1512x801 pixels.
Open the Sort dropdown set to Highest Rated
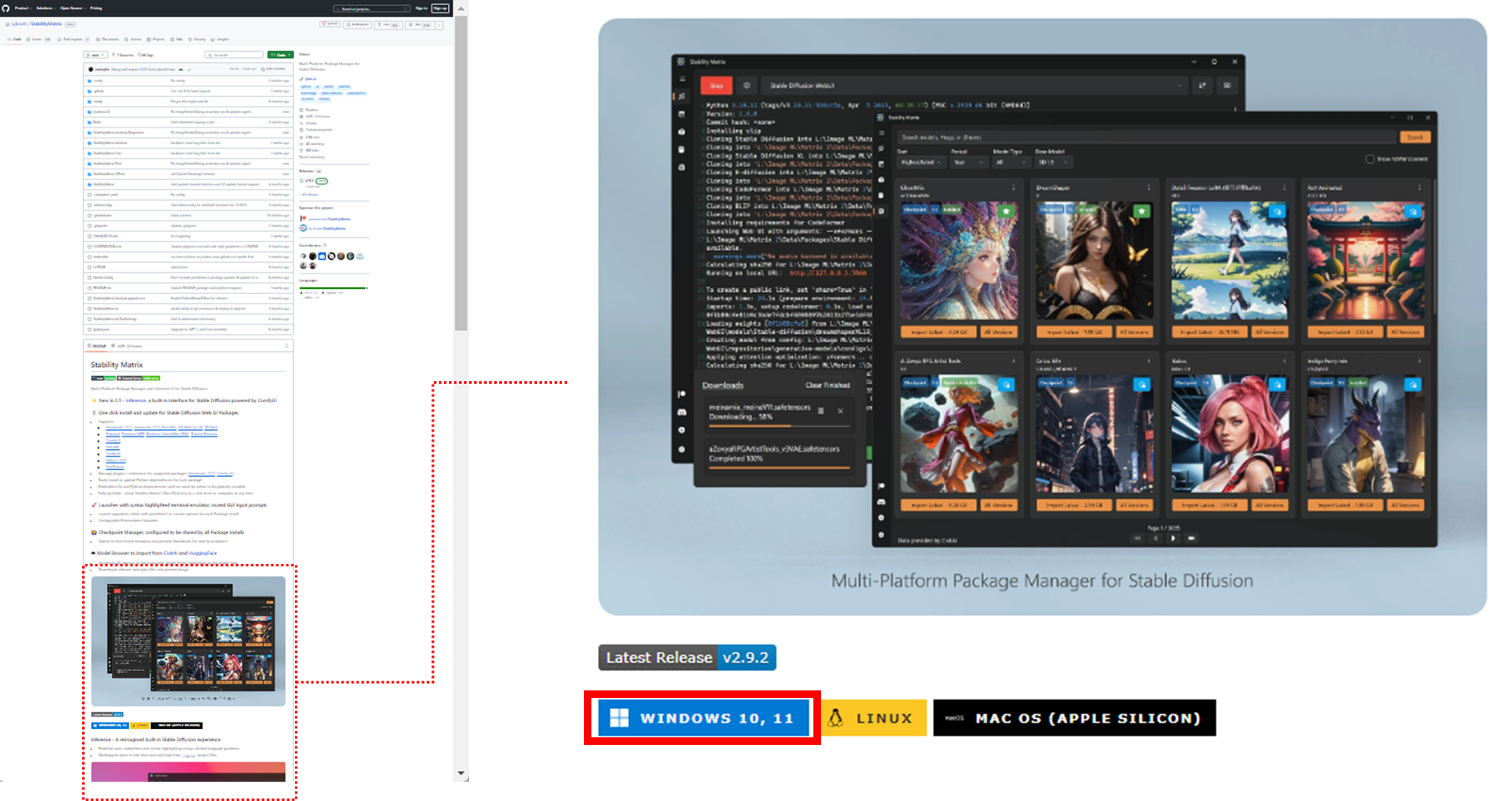[x=918, y=163]
